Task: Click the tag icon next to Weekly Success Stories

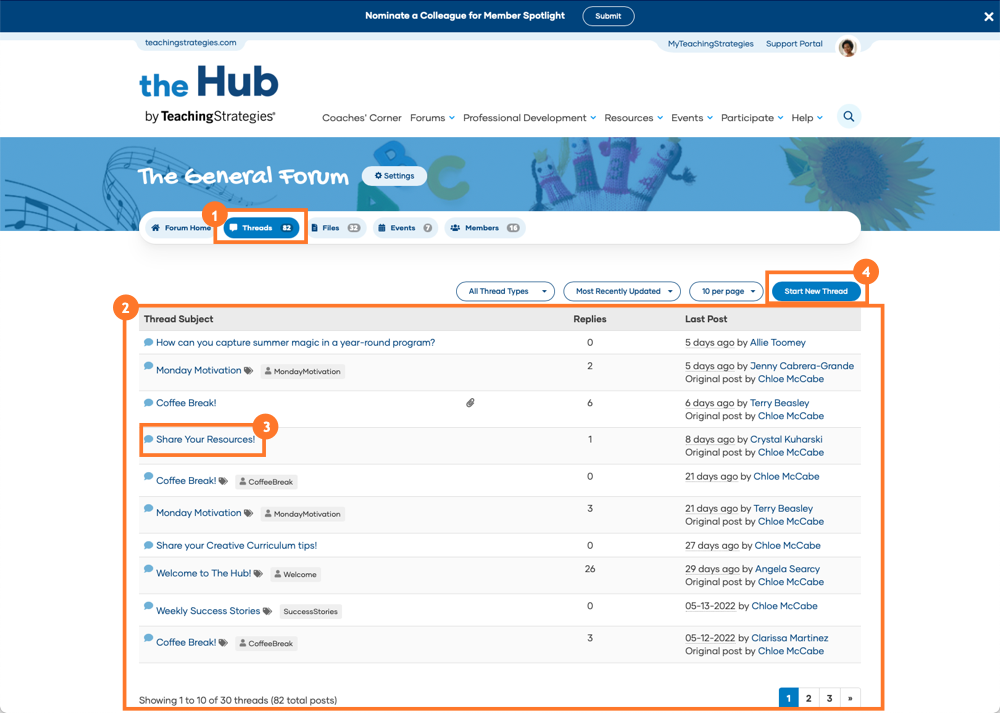Action: click(266, 608)
